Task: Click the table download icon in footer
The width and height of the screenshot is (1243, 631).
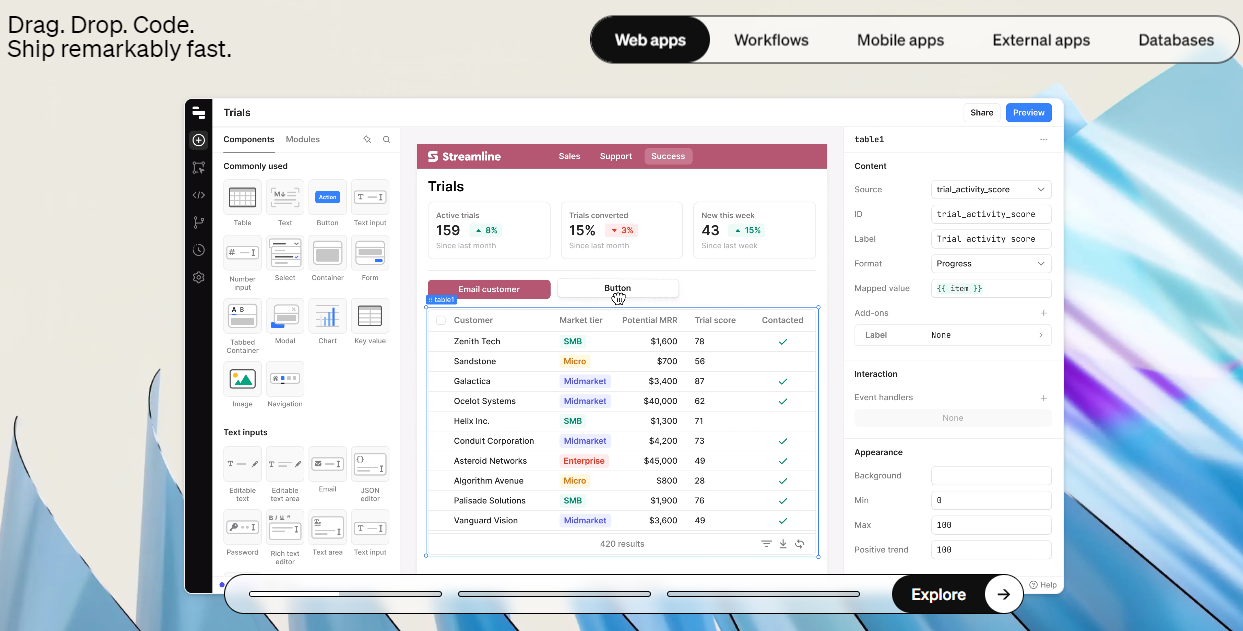Action: (783, 544)
